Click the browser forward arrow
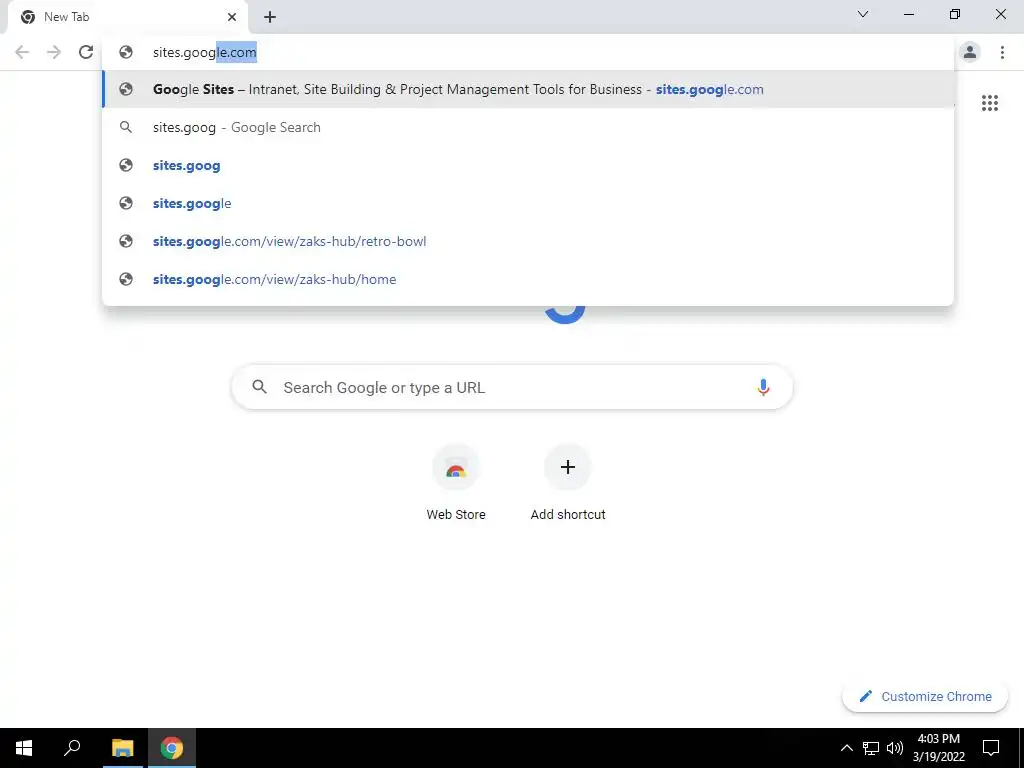Viewport: 1024px width, 768px height. tap(54, 52)
